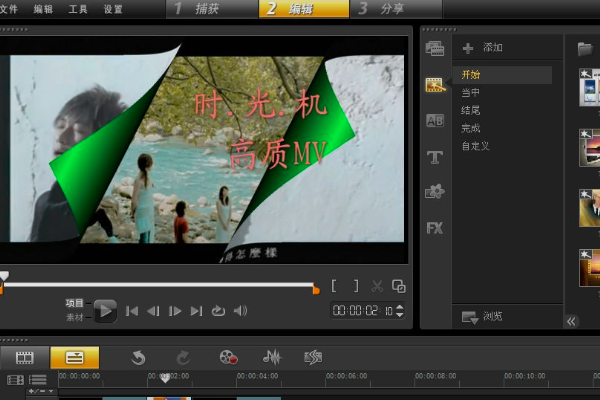Select the portrait template thumbnail
This screenshot has height=400, width=600.
[590, 208]
